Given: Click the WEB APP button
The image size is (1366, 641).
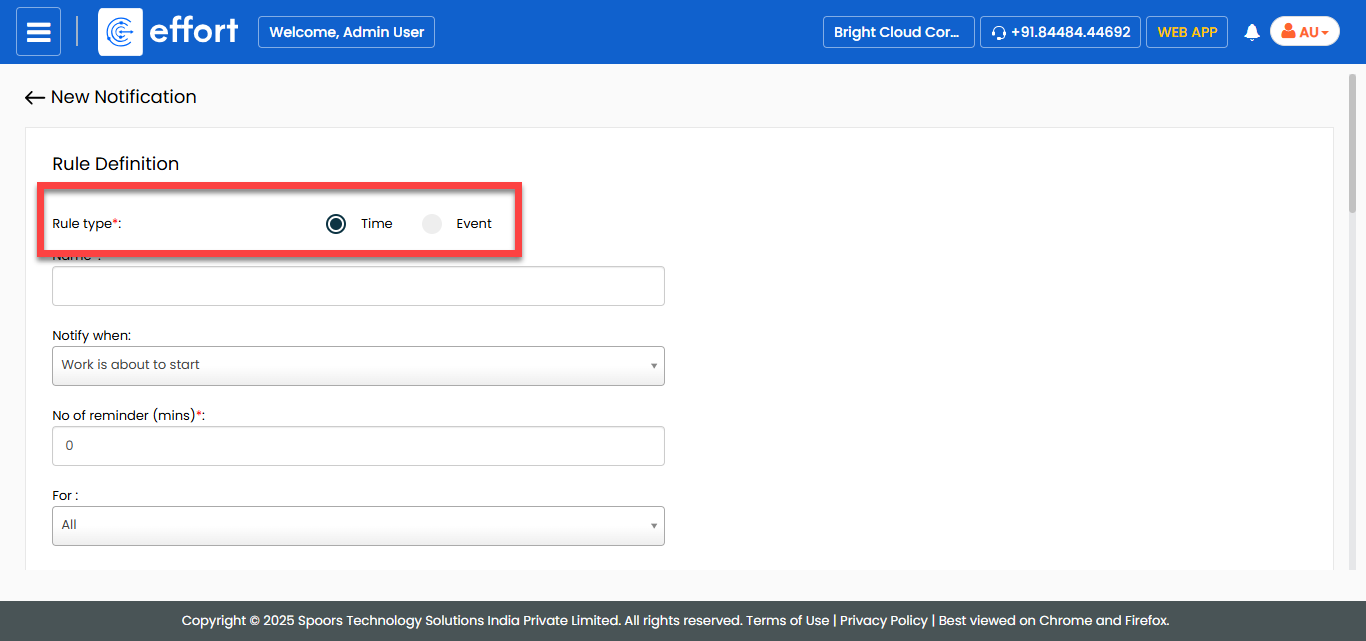Looking at the screenshot, I should [1187, 32].
